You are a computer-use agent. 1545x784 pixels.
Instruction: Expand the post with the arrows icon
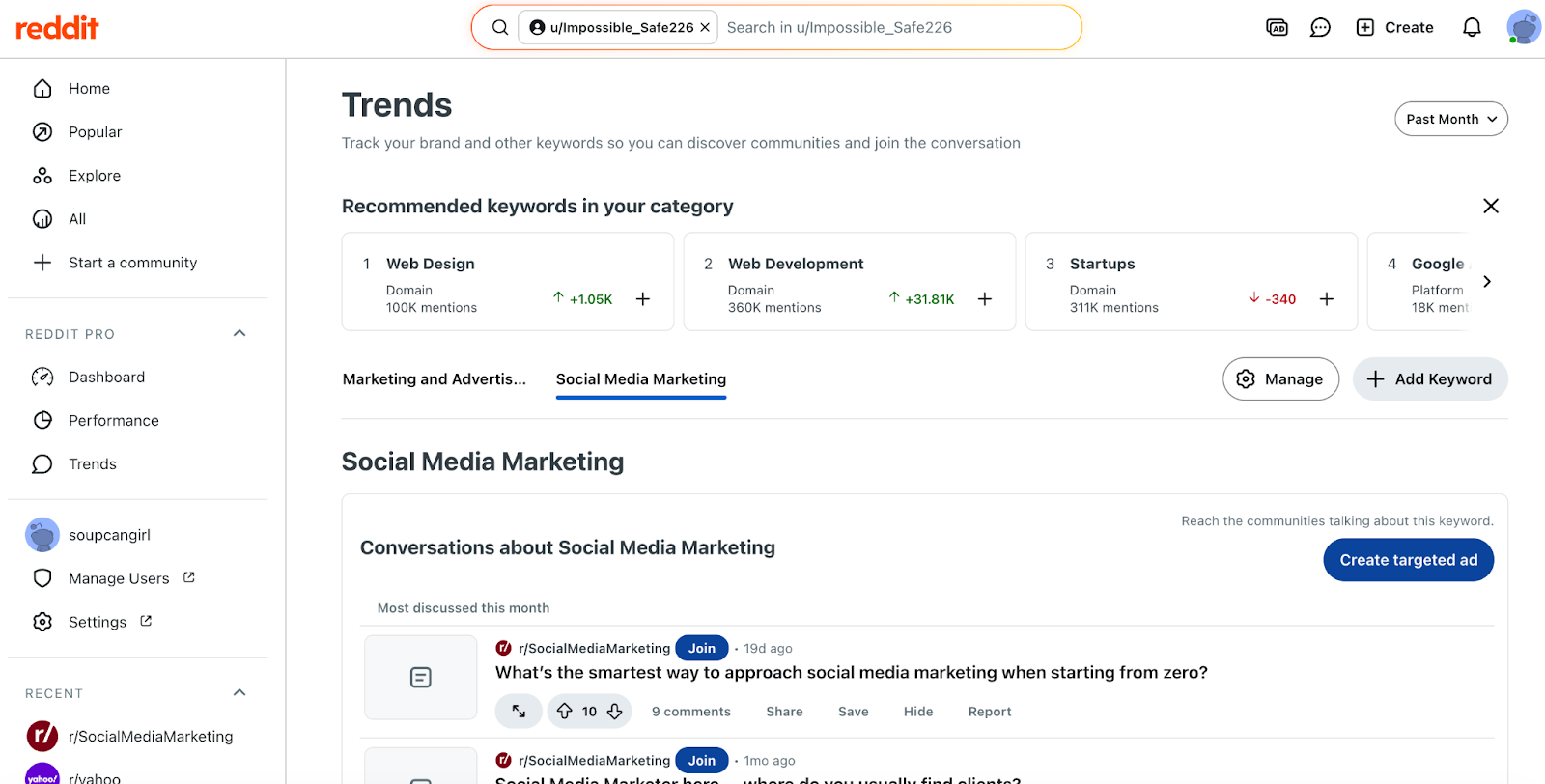tap(519, 712)
